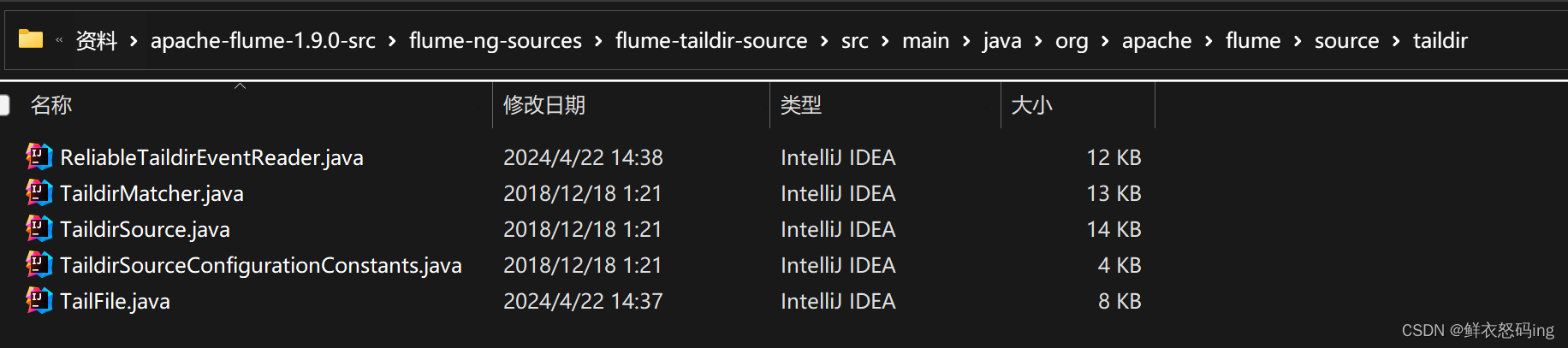The image size is (1568, 348).
Task: Click the icon beside TaildirSourceConfigurationConstants.java
Action: pyautogui.click(x=39, y=265)
